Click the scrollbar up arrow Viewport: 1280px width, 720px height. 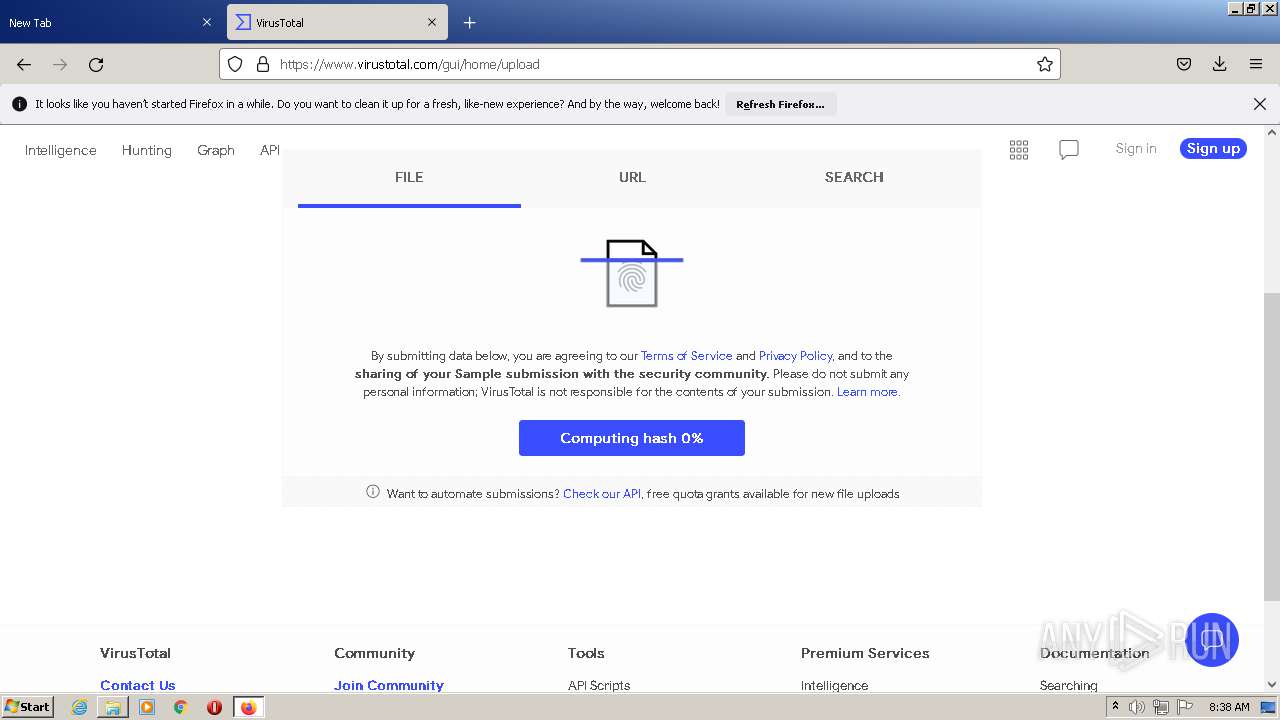(1272, 132)
